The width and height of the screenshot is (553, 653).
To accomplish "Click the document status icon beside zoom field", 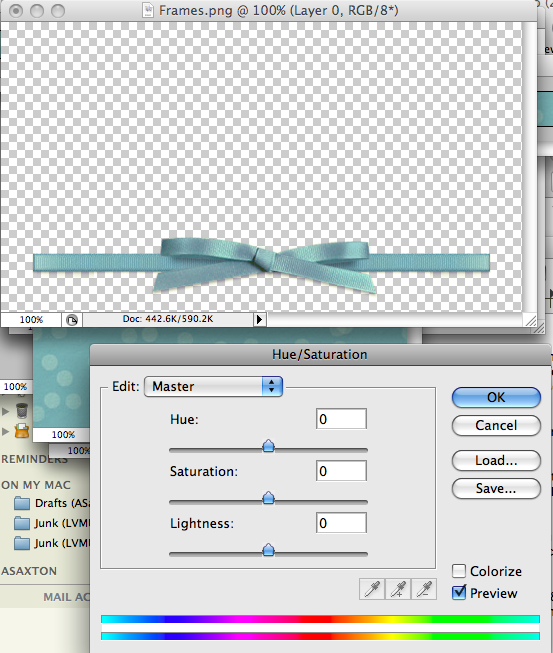I will (x=72, y=320).
